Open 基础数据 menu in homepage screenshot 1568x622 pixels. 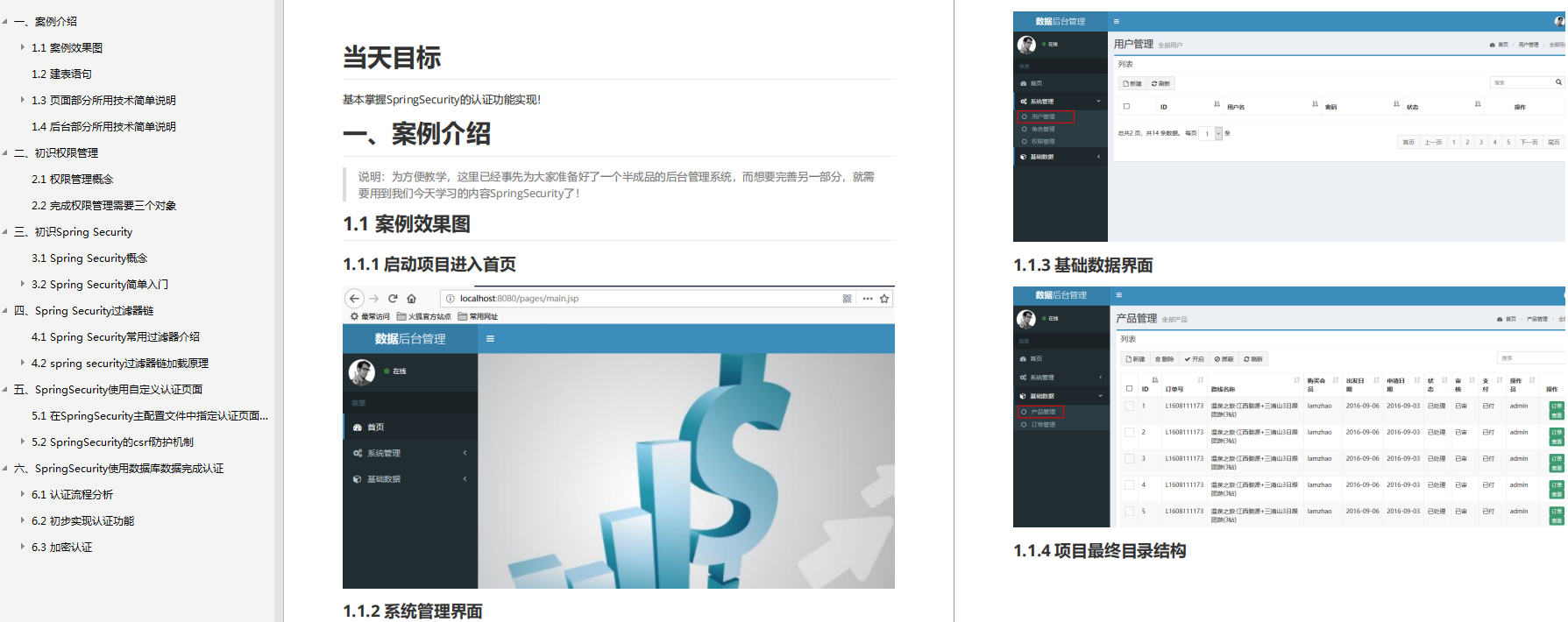point(410,479)
